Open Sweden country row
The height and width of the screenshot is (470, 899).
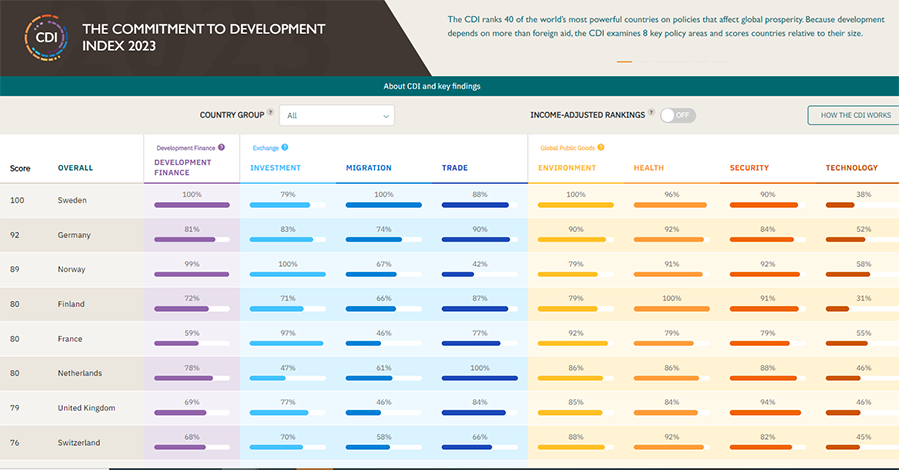tap(450, 200)
